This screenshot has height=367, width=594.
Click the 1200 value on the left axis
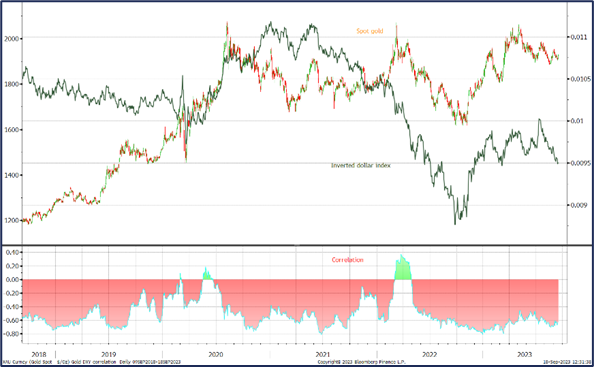tap(11, 220)
